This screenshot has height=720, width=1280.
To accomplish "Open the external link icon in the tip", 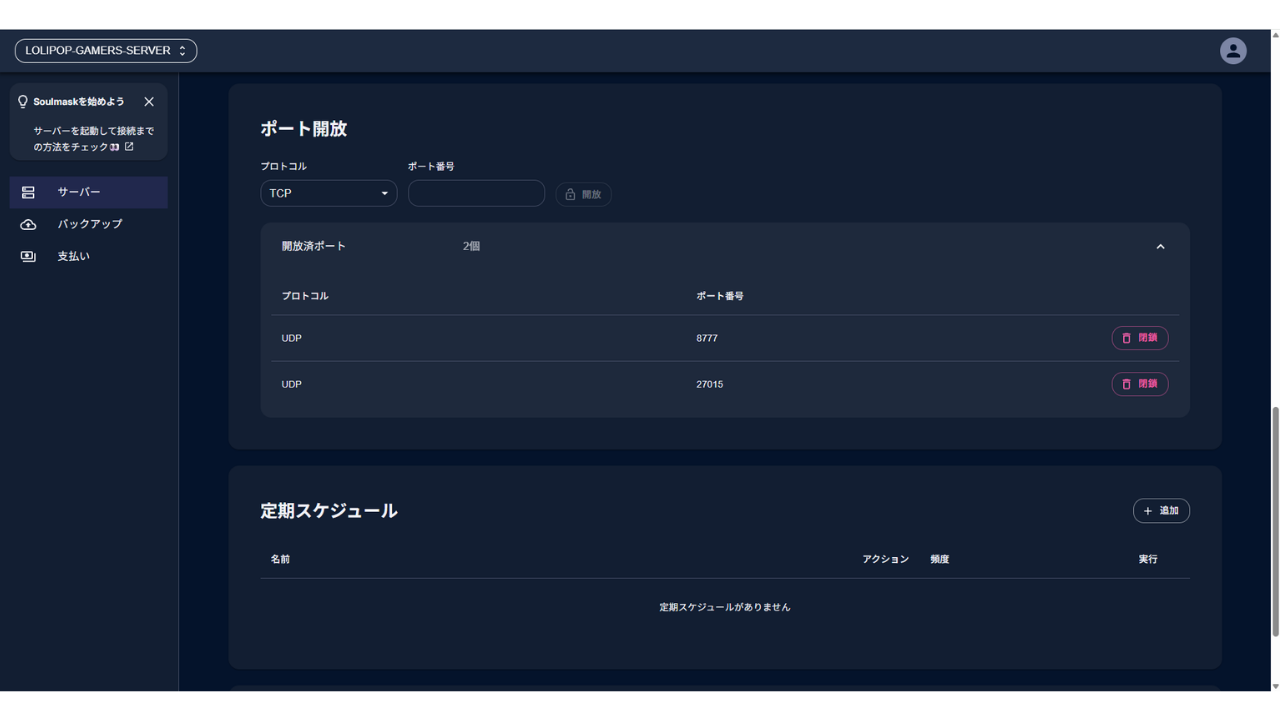I will [x=129, y=147].
